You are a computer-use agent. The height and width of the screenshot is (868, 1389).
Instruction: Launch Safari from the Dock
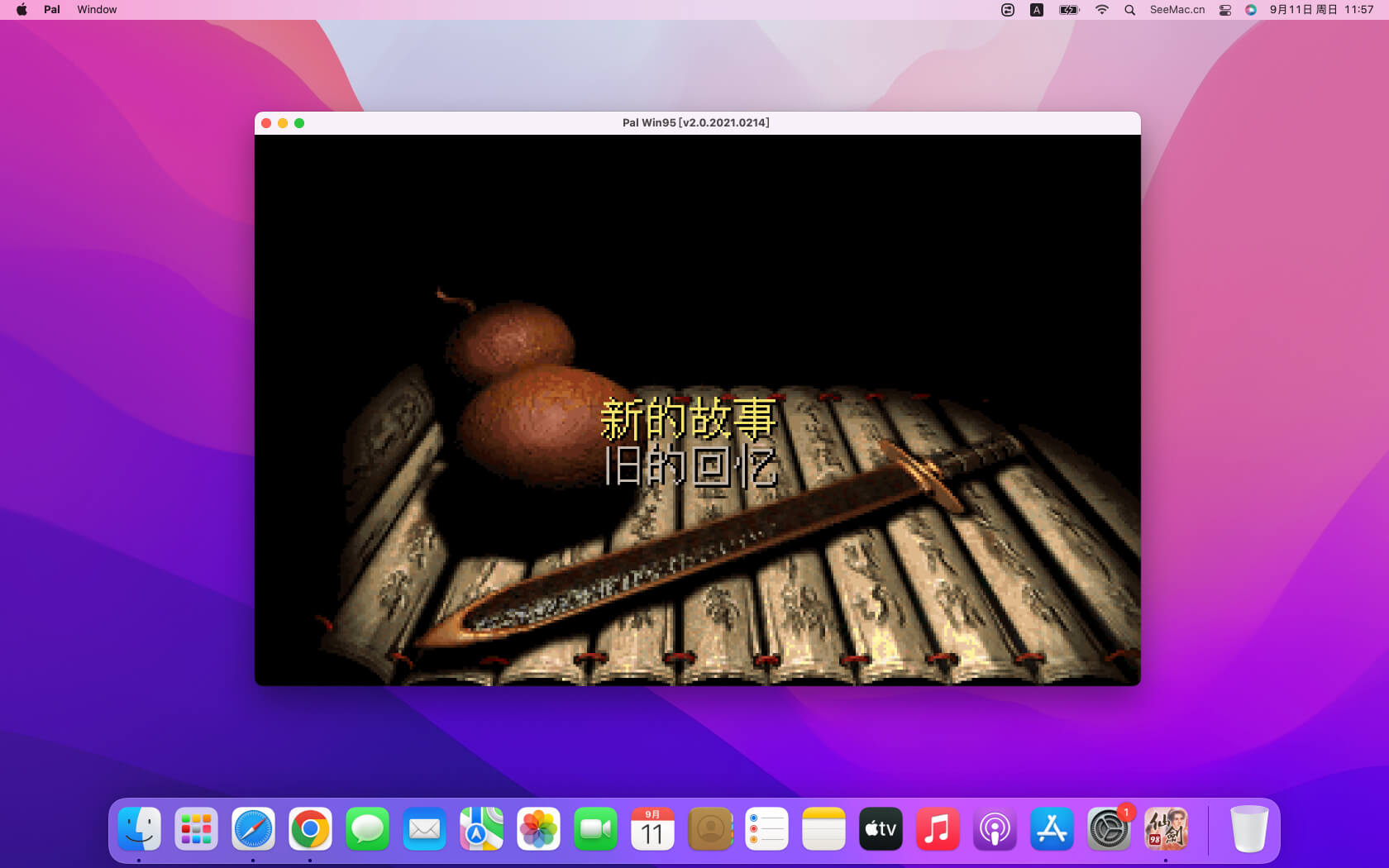coord(253,829)
